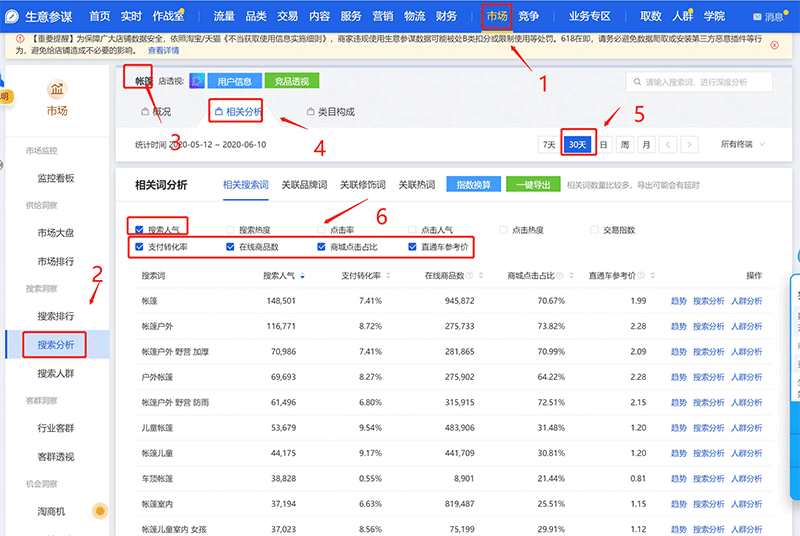Close the yellow warning banner
The width and height of the screenshot is (800, 536).
[x=774, y=45]
